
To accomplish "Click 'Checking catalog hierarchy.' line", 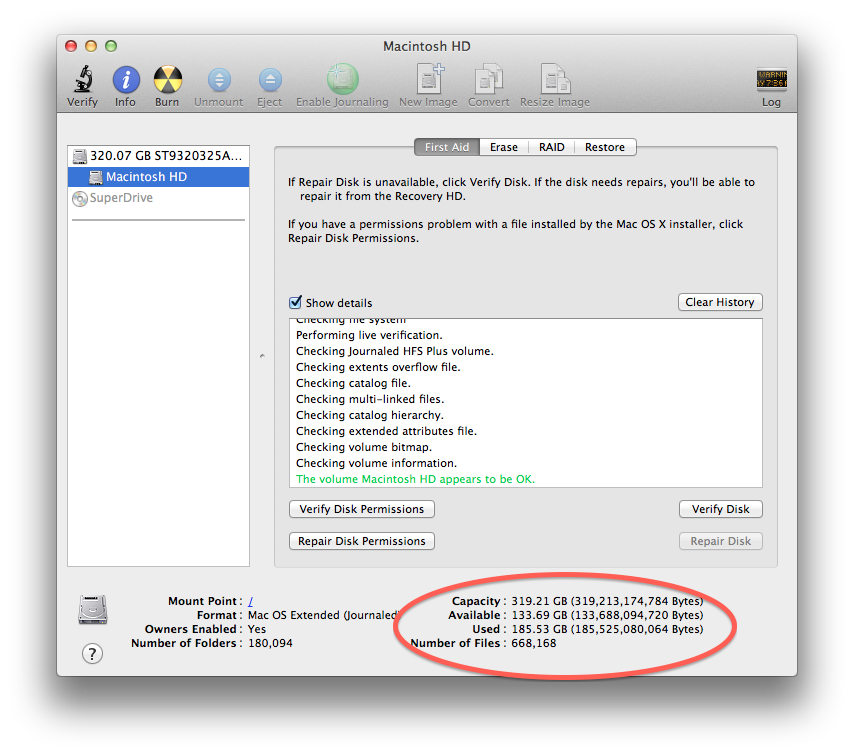I will (x=370, y=415).
